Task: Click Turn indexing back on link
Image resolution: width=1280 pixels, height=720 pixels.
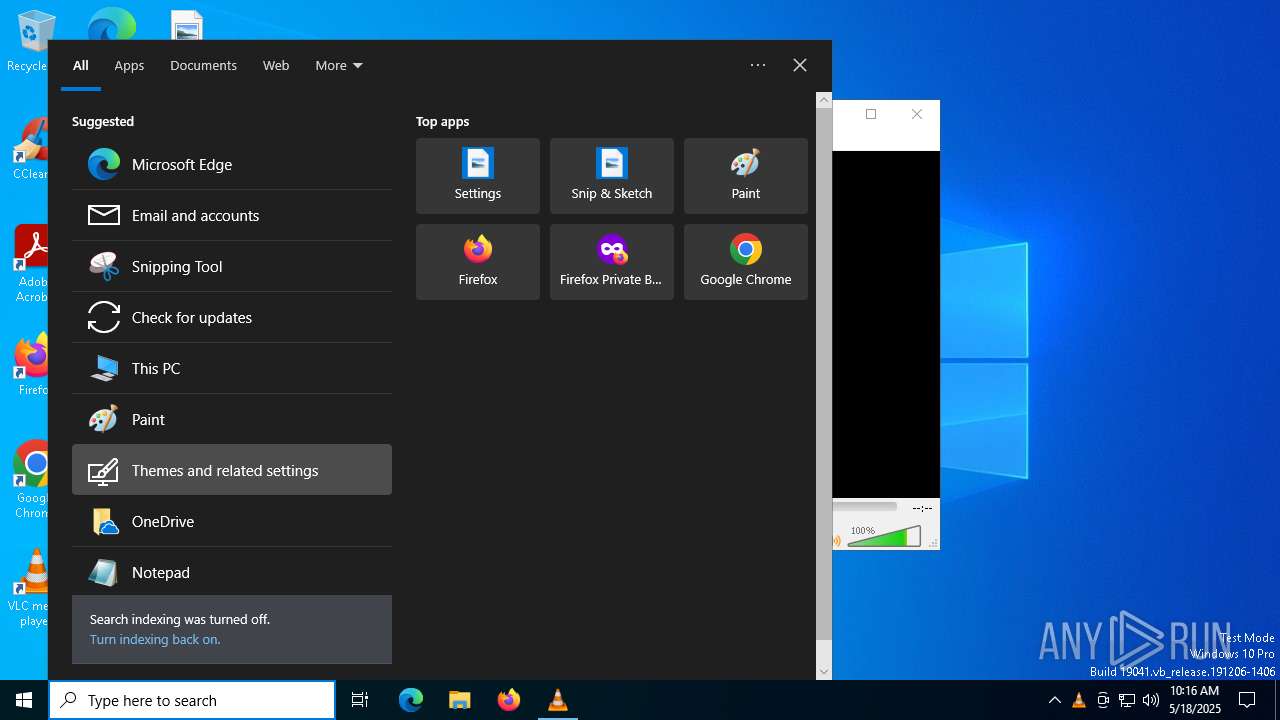Action: (155, 639)
